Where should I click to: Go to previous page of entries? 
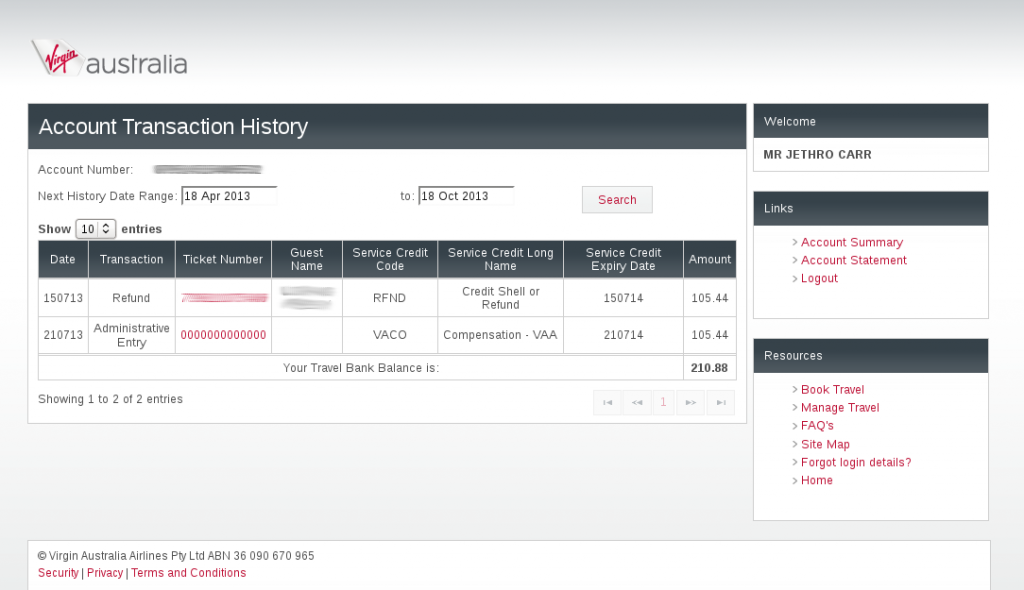[x=637, y=402]
